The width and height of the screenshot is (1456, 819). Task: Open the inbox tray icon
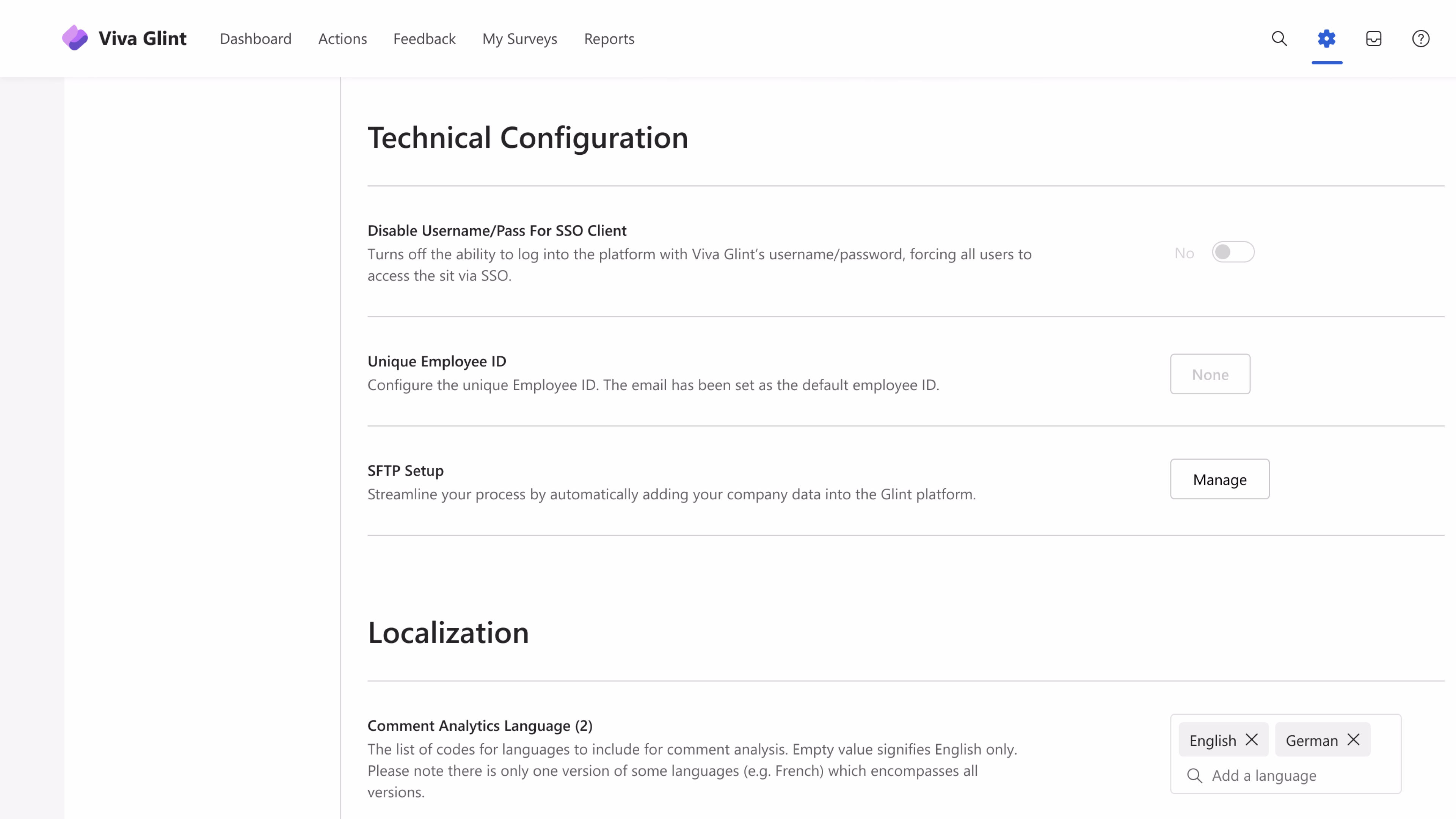click(x=1373, y=38)
